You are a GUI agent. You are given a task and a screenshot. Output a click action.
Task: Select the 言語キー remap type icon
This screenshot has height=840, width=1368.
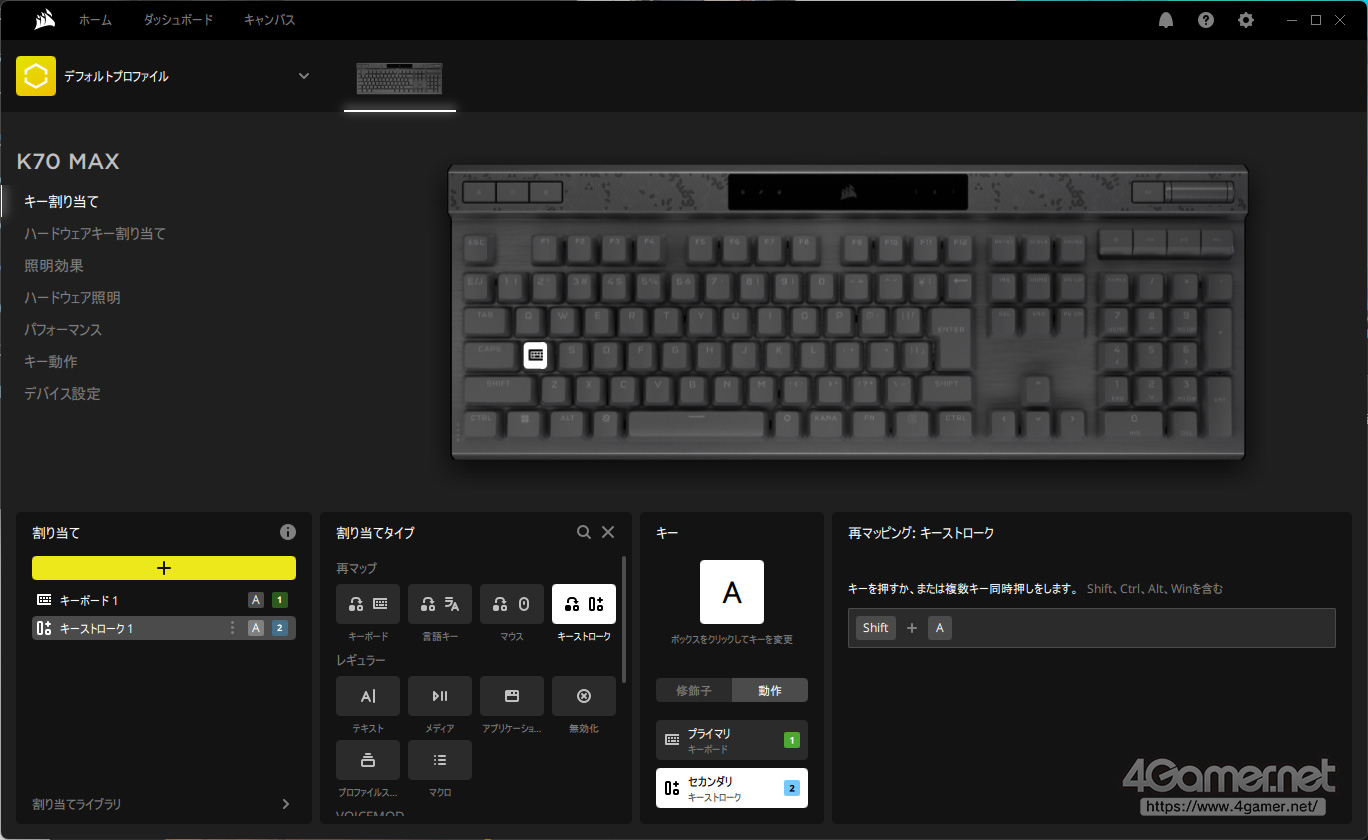pyautogui.click(x=440, y=604)
